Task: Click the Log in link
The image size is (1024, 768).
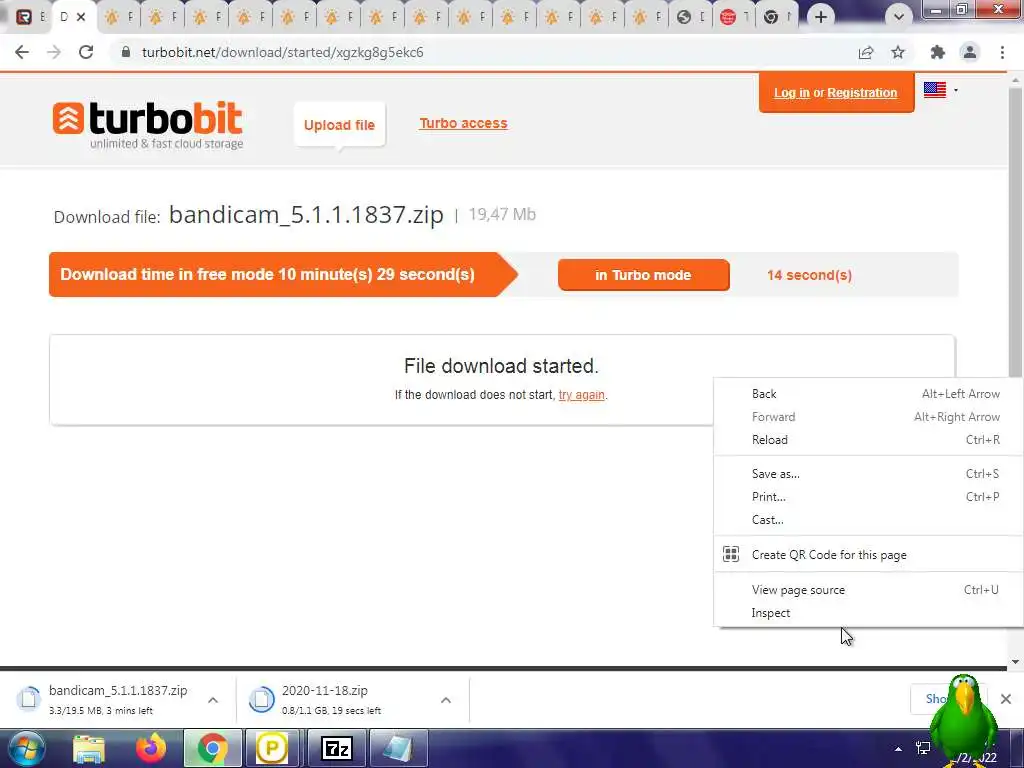Action: tap(792, 93)
